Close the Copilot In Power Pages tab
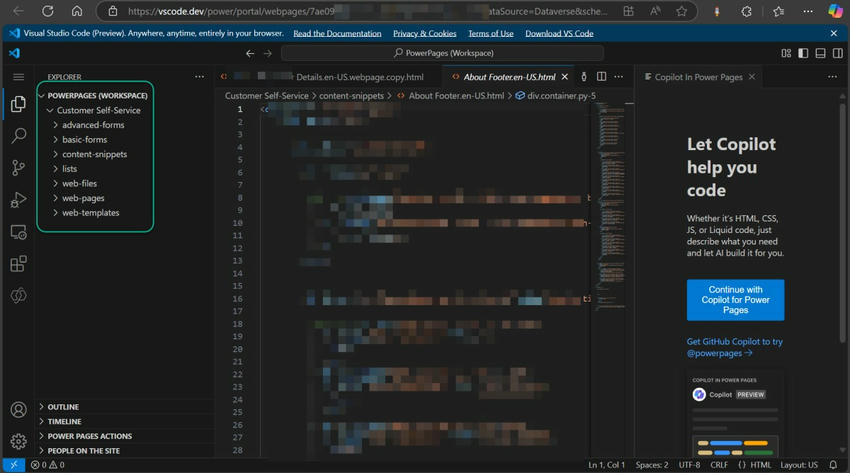The width and height of the screenshot is (850, 473). point(752,77)
